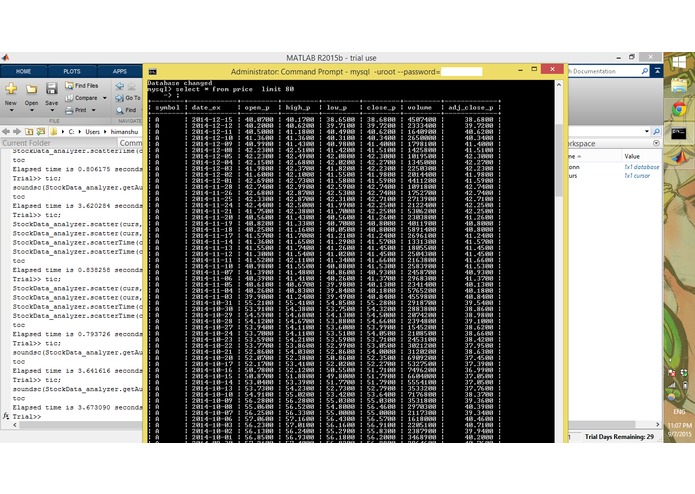Click the Command Prompt window system icon
The width and height of the screenshot is (695, 494).
click(x=152, y=72)
